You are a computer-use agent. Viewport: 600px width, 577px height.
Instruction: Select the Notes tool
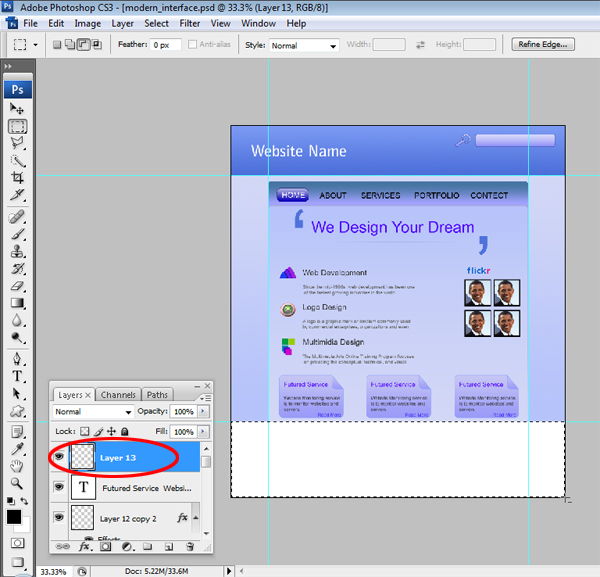coord(17,432)
